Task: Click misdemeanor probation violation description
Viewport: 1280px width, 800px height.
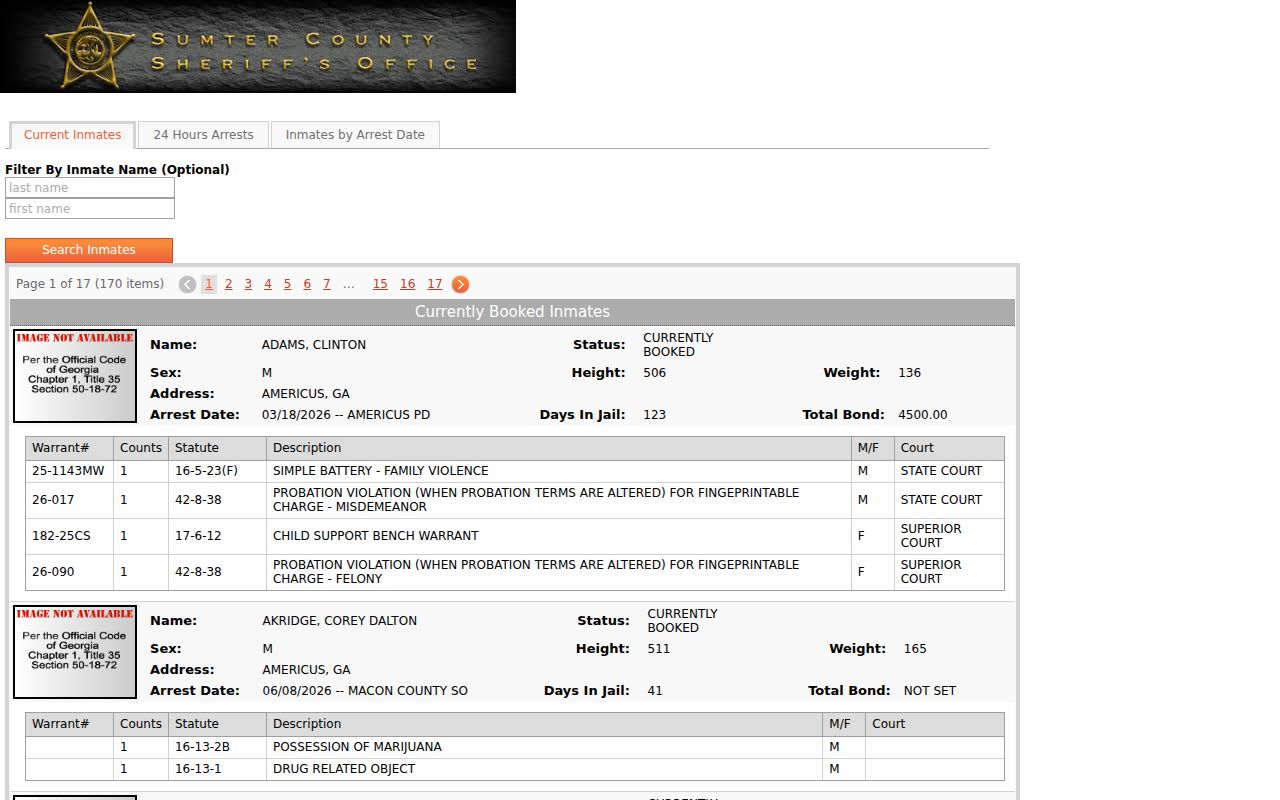Action: 536,500
